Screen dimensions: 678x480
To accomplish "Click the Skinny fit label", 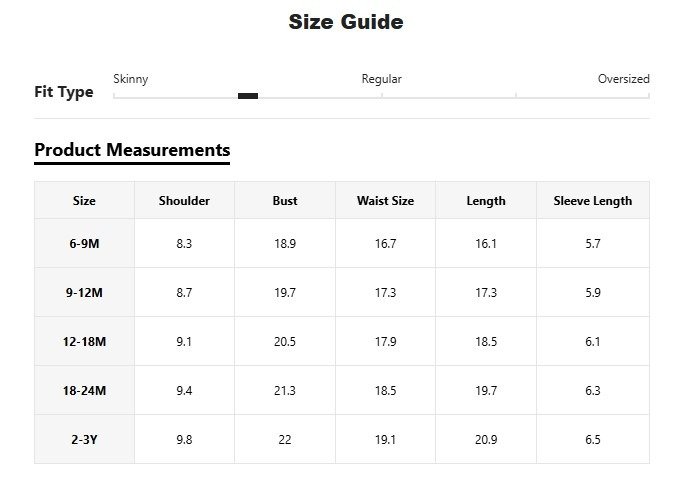I will (131, 79).
